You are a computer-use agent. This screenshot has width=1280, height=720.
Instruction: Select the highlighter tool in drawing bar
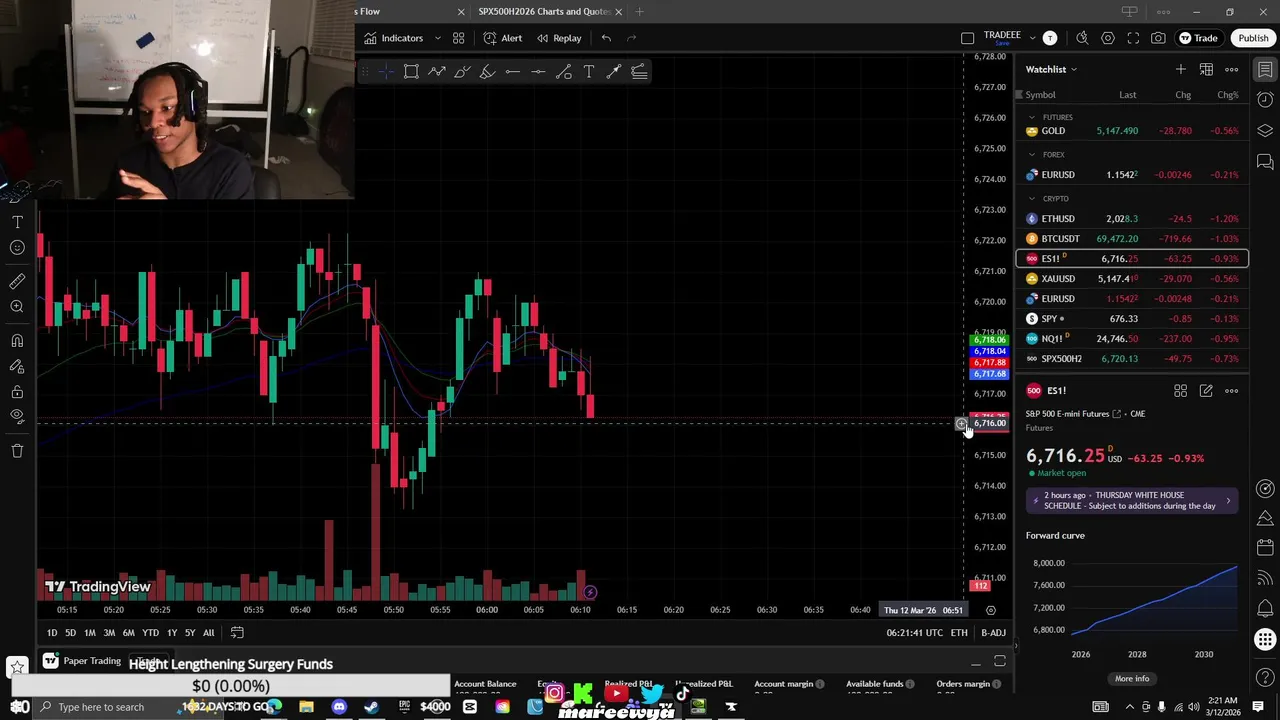click(x=487, y=71)
